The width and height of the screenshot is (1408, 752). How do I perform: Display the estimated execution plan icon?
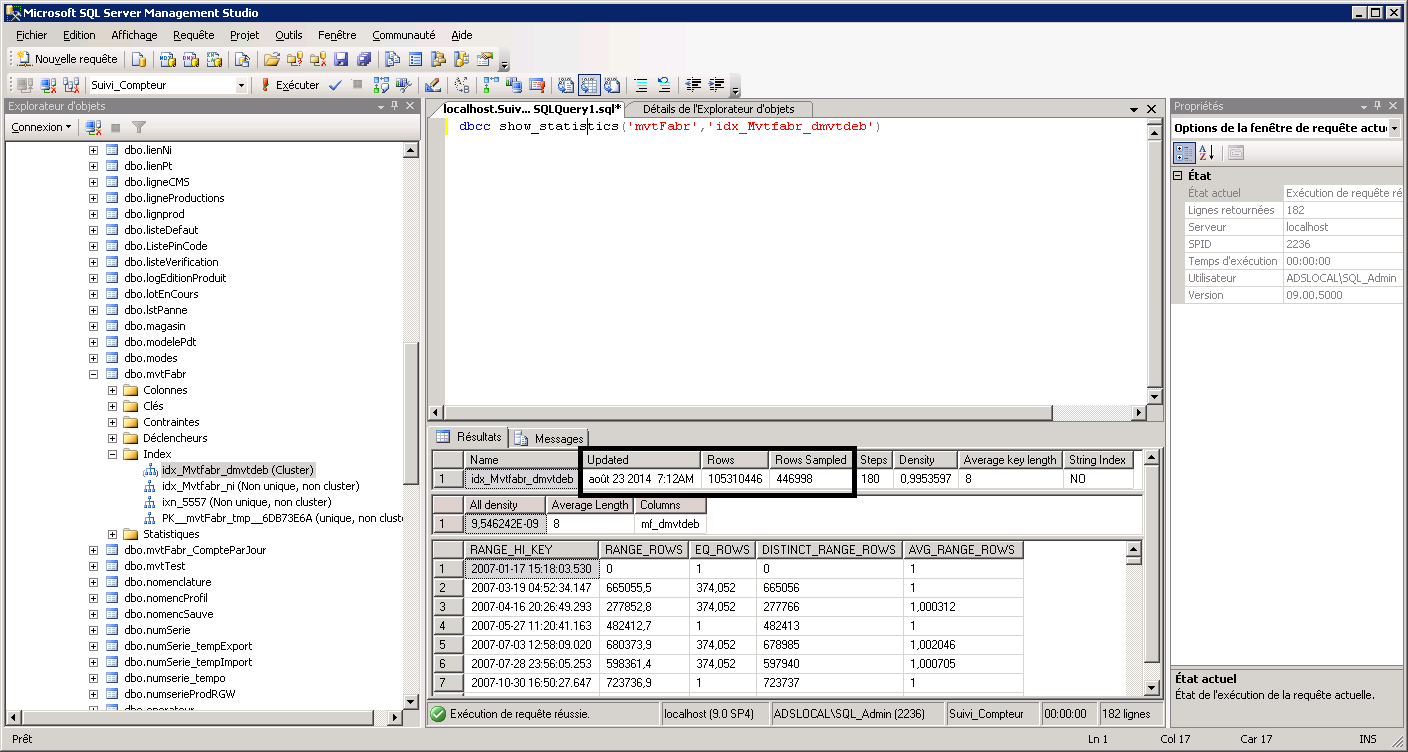[381, 85]
